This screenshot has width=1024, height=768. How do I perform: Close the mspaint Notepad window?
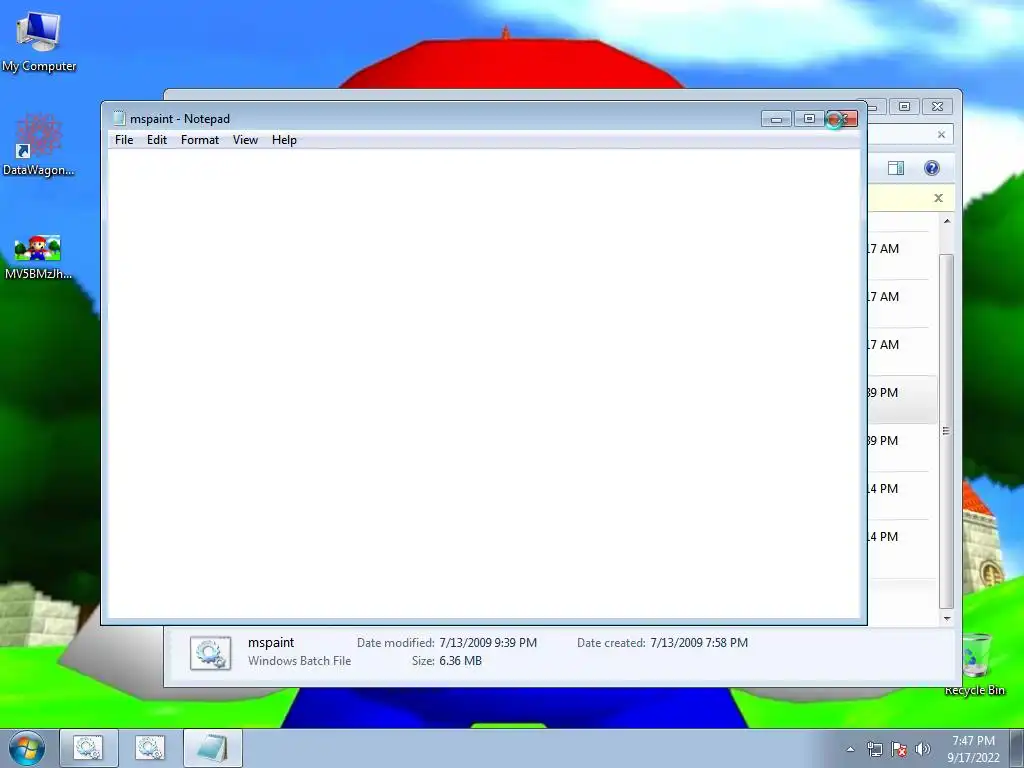point(842,119)
